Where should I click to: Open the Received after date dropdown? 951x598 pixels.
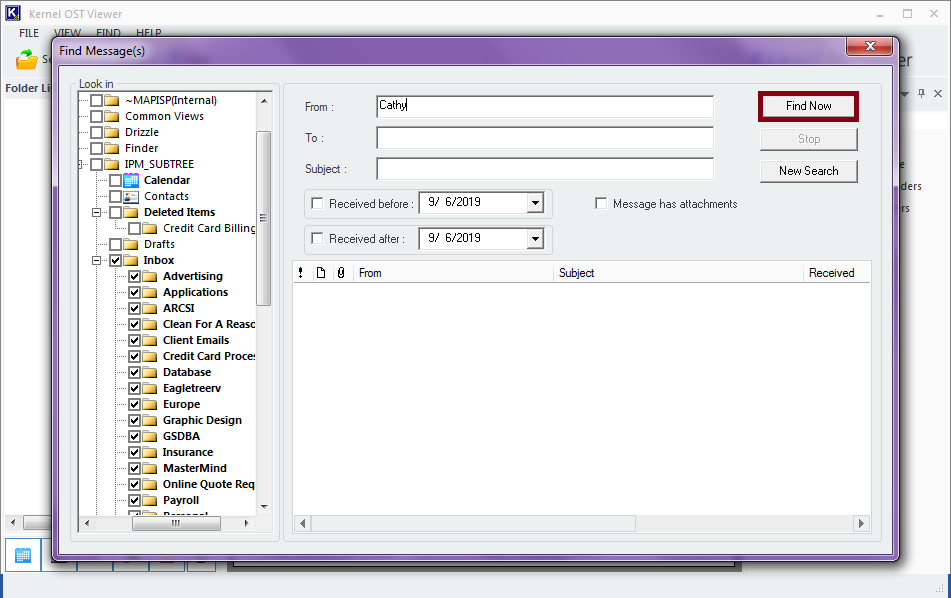pyautogui.click(x=535, y=238)
